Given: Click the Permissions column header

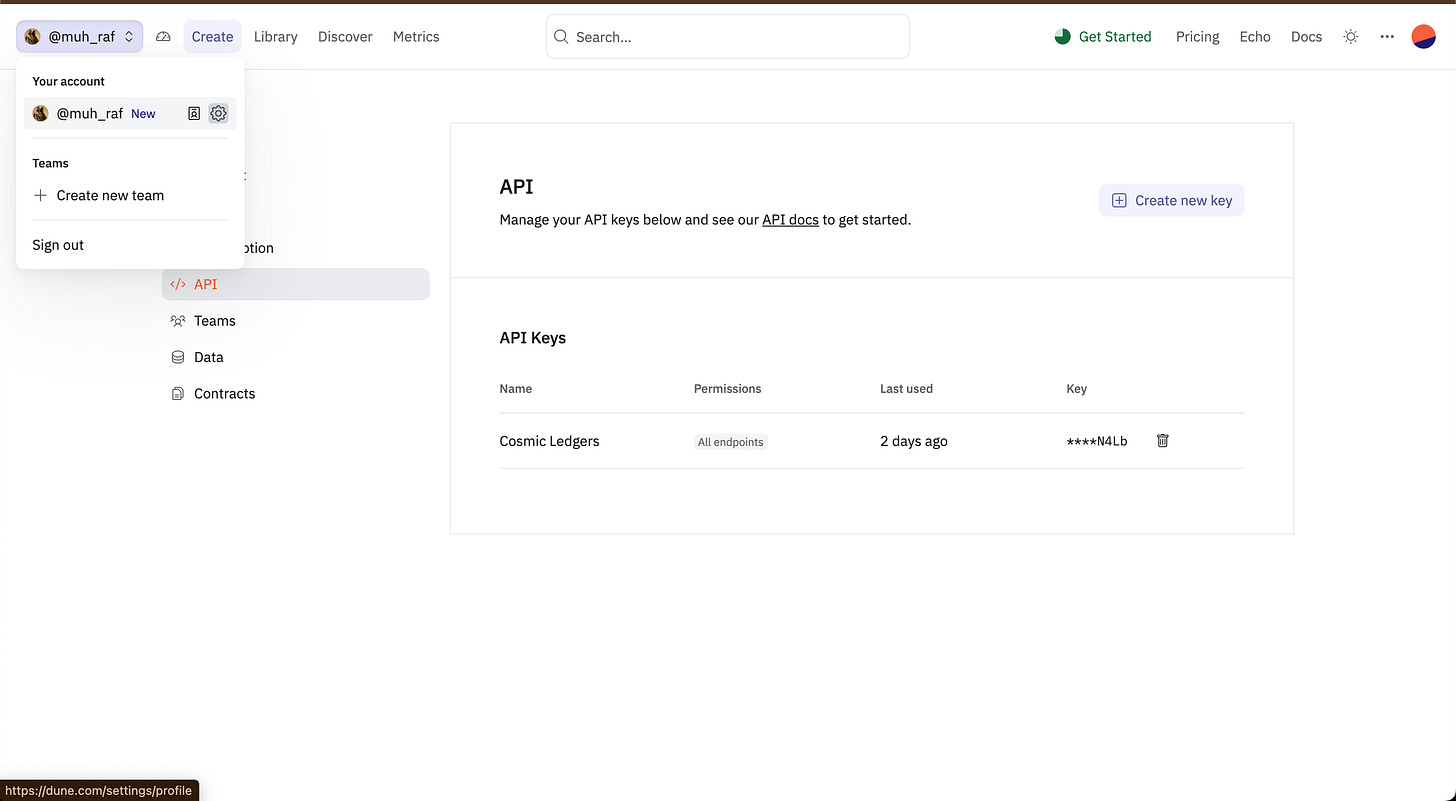Looking at the screenshot, I should pyautogui.click(x=728, y=389).
